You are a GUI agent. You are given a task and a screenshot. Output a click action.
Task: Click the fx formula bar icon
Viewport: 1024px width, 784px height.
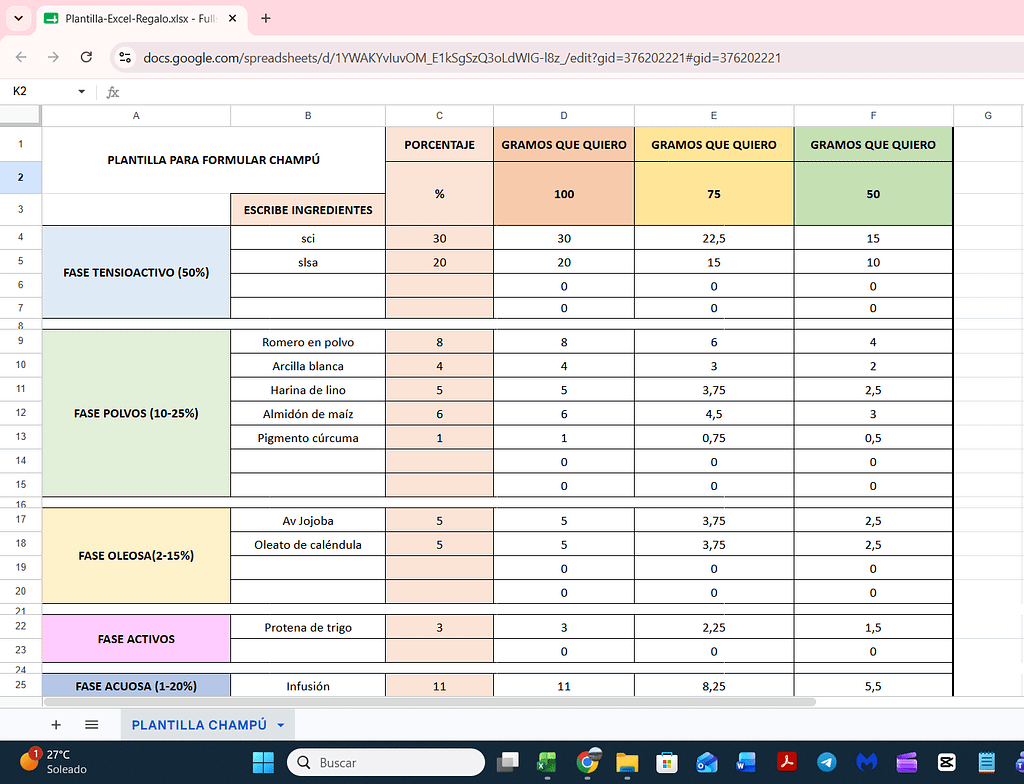[x=112, y=92]
